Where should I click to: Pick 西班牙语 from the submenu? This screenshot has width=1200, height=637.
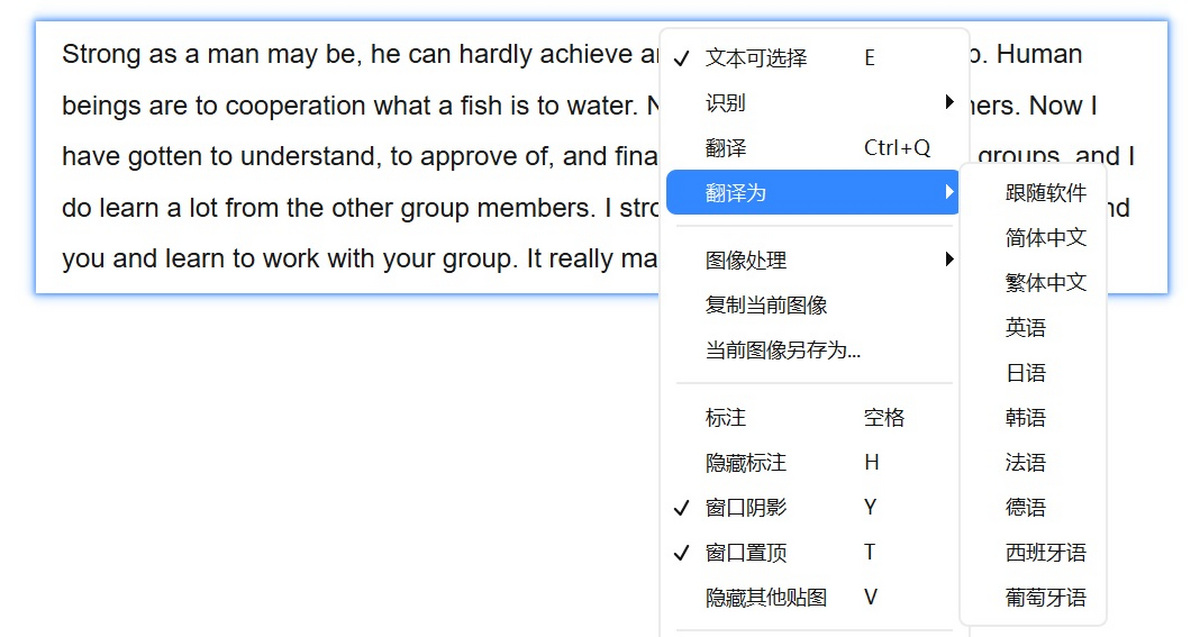tap(1046, 553)
